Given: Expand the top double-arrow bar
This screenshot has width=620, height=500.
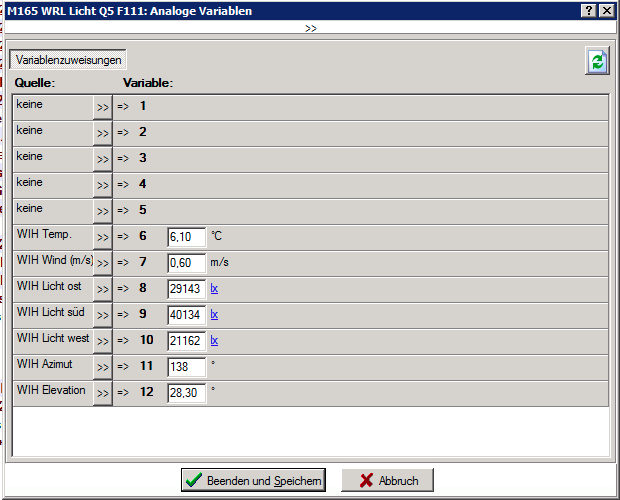Looking at the screenshot, I should [x=310, y=28].
